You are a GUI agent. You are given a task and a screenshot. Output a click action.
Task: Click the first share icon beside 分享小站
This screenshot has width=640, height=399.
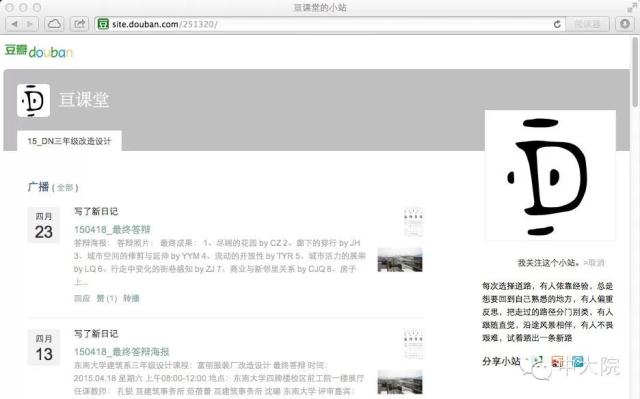(x=537, y=361)
